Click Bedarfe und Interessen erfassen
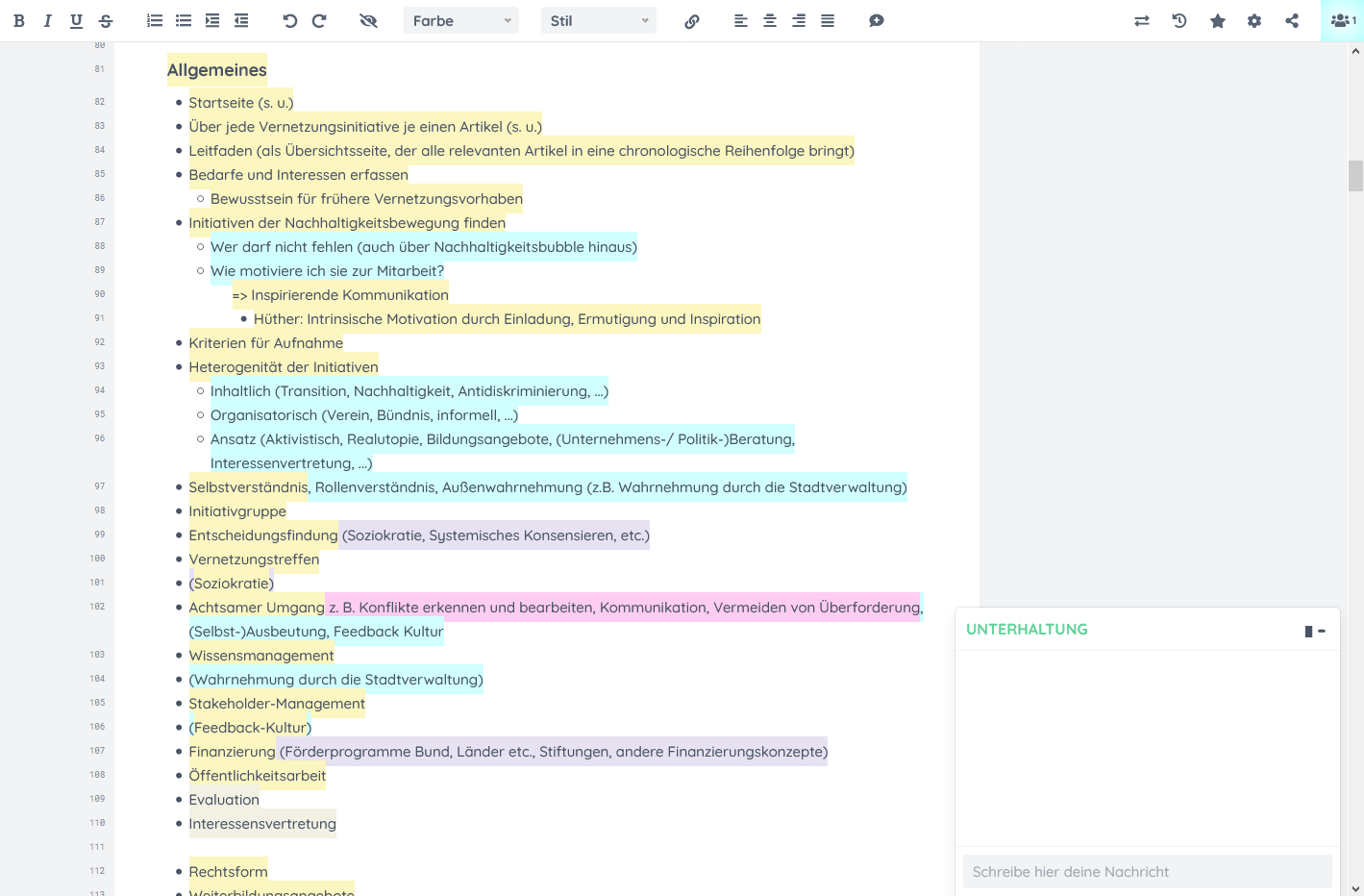The height and width of the screenshot is (896, 1364). pyautogui.click(x=299, y=175)
